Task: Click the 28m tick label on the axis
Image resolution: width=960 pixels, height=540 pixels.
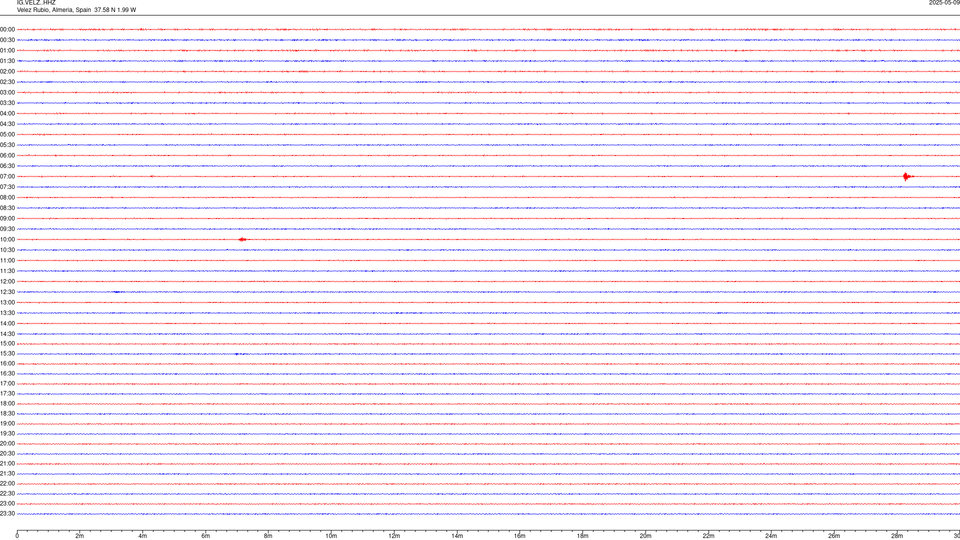Action: (897, 536)
